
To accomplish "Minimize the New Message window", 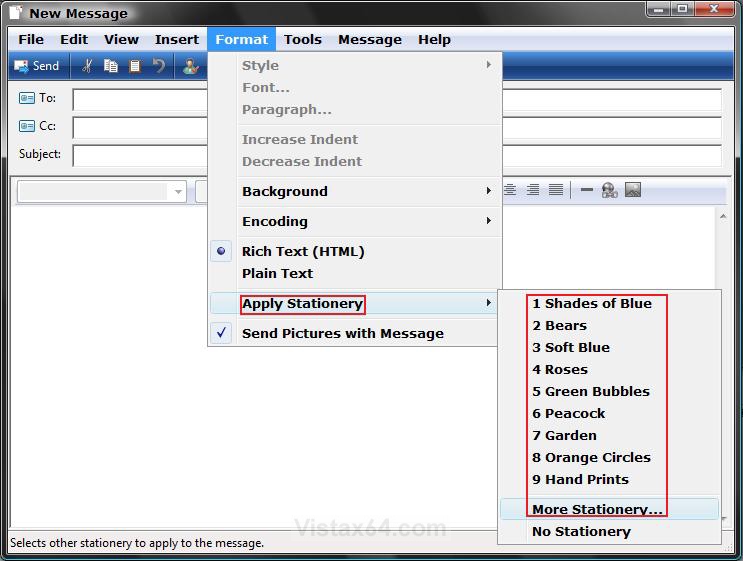I will [659, 9].
